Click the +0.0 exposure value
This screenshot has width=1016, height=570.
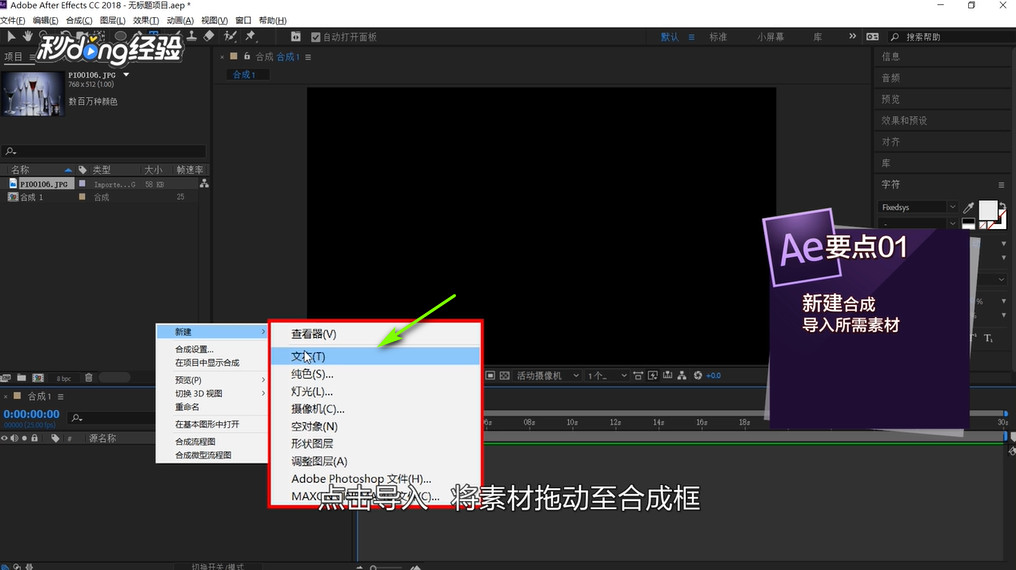(713, 376)
